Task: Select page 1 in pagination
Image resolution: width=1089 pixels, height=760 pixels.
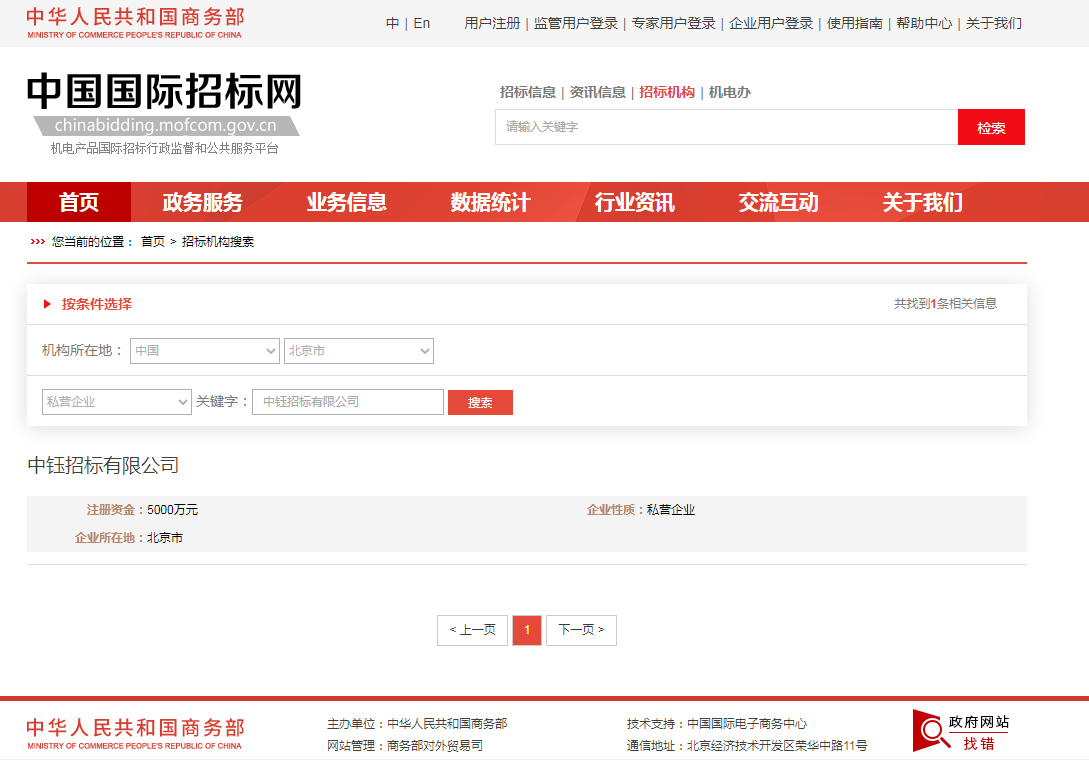Action: 527,630
